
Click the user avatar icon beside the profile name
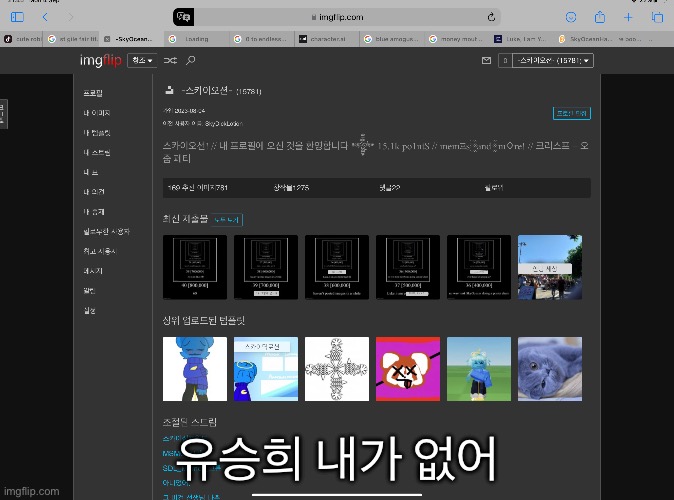169,90
